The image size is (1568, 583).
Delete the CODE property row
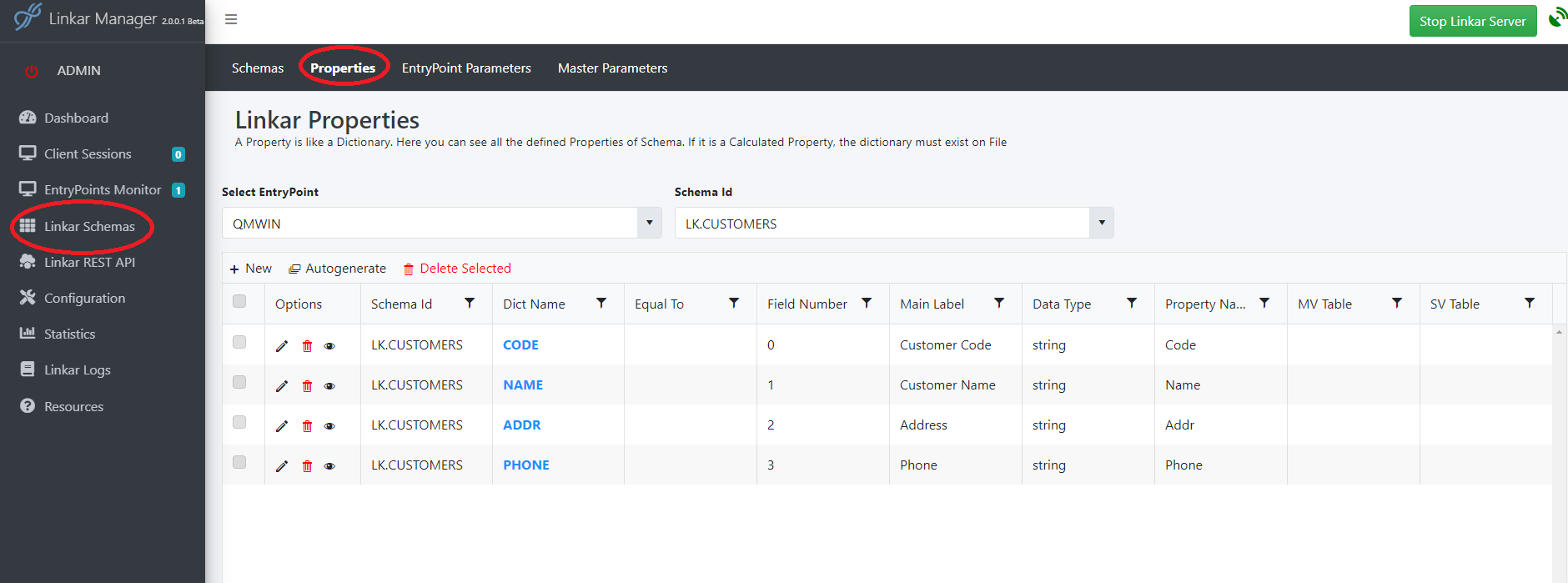click(307, 346)
